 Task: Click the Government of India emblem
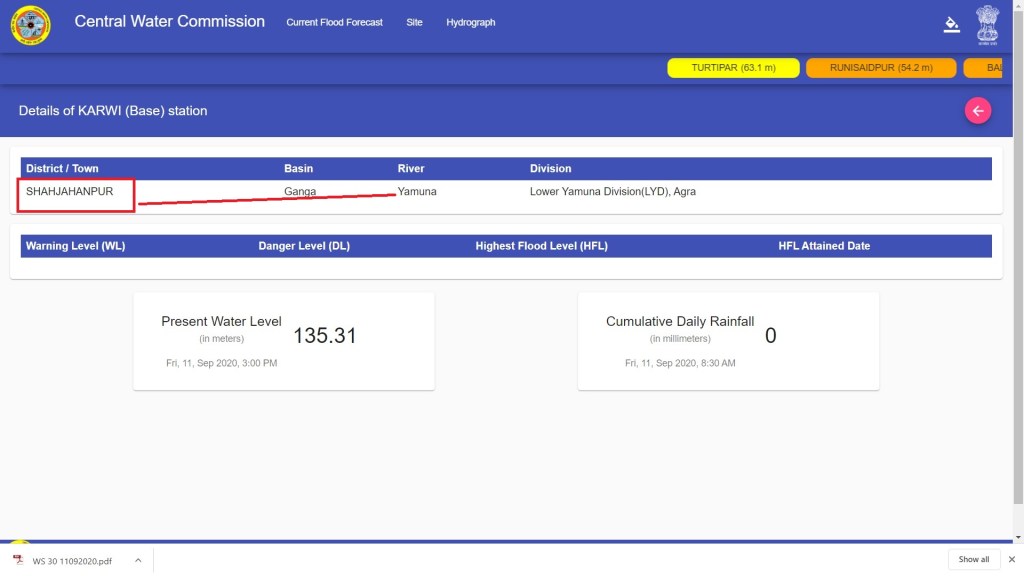tap(987, 25)
